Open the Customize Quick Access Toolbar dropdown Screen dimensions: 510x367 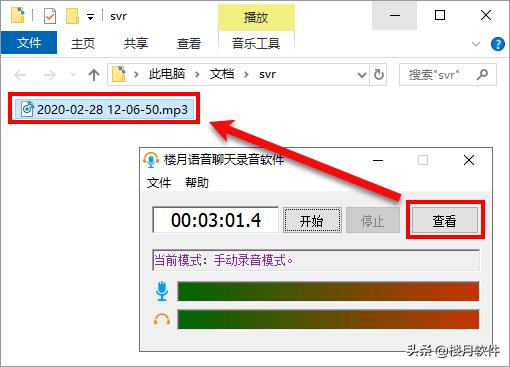point(90,17)
